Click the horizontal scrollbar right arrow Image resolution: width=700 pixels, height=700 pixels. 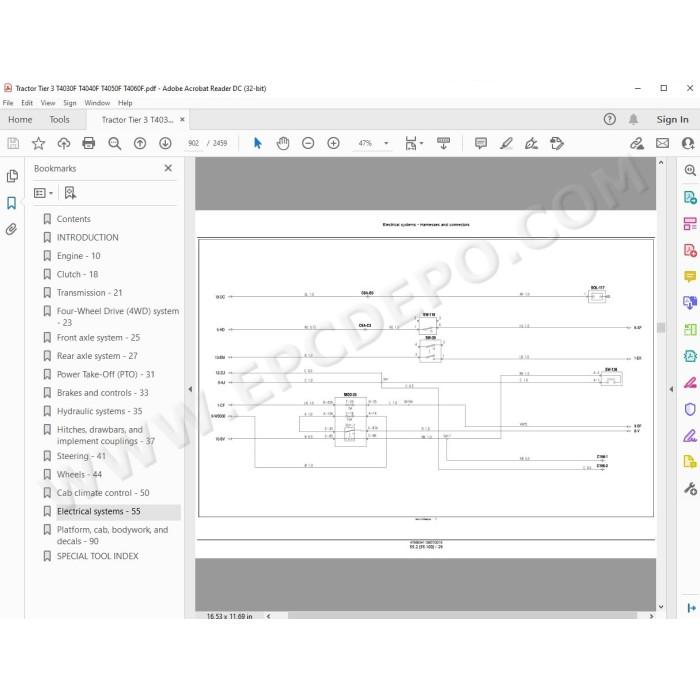(x=651, y=616)
